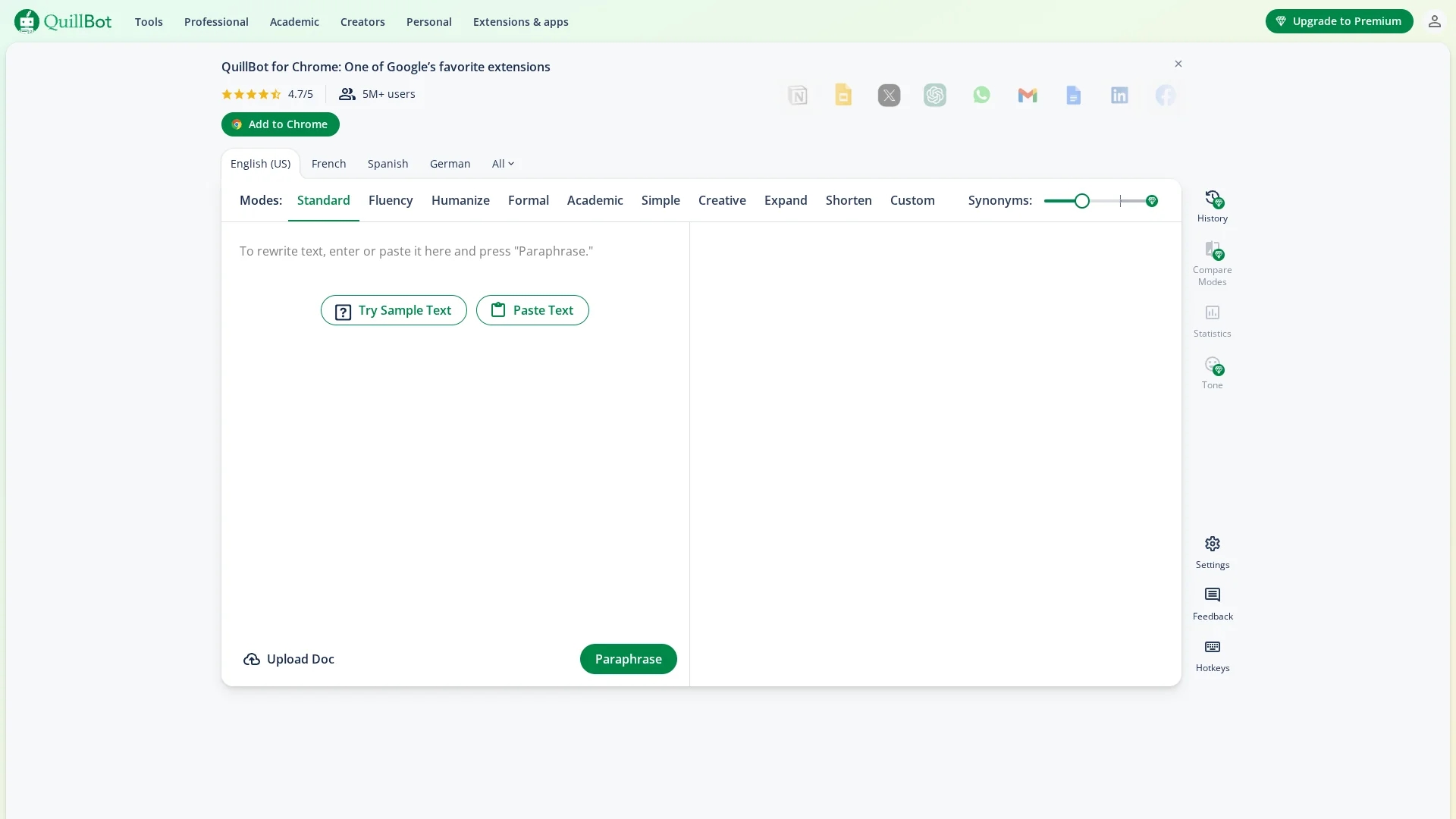Select the Academic paraphrasing mode
1456x819 pixels.
[x=595, y=201]
